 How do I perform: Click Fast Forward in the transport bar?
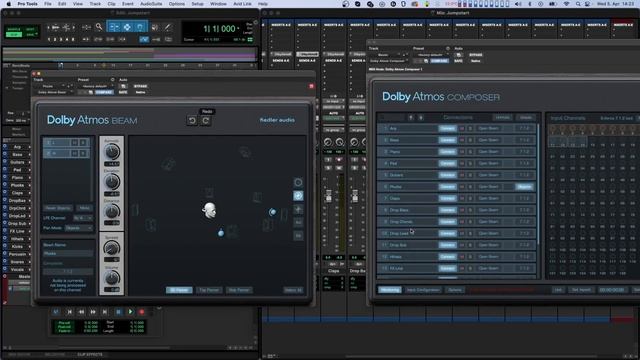coord(93,312)
